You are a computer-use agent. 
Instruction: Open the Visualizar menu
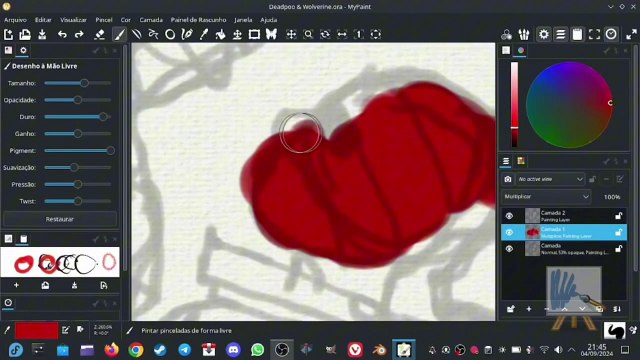pos(73,20)
